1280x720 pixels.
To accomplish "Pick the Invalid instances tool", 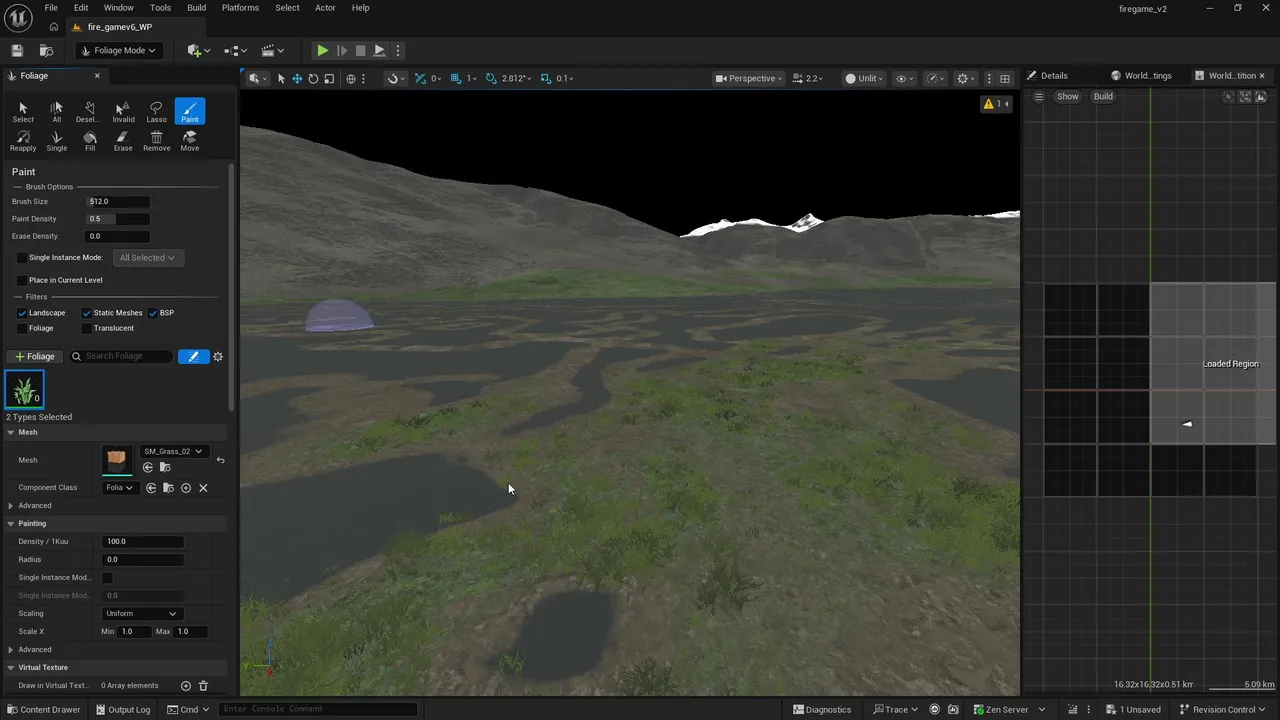I will (123, 112).
